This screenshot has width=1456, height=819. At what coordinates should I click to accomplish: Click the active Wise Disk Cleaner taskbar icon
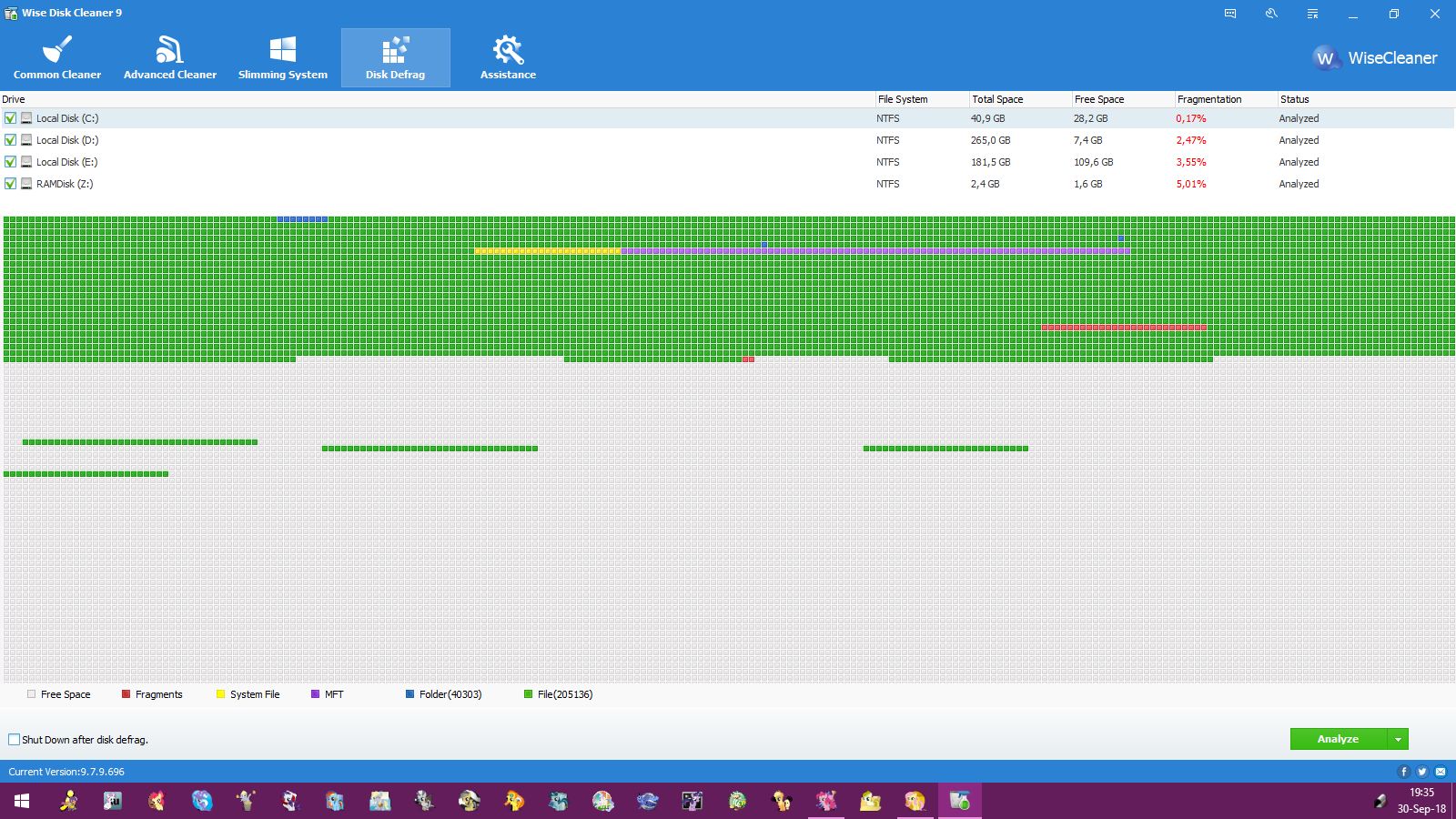(959, 801)
